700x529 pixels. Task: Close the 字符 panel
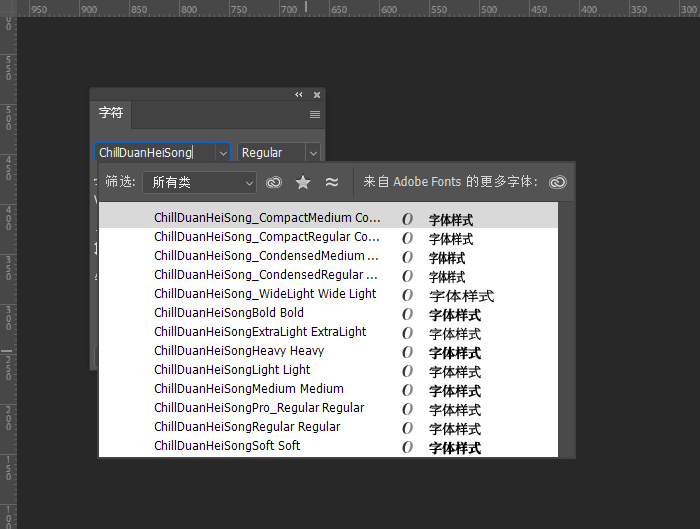point(317,95)
